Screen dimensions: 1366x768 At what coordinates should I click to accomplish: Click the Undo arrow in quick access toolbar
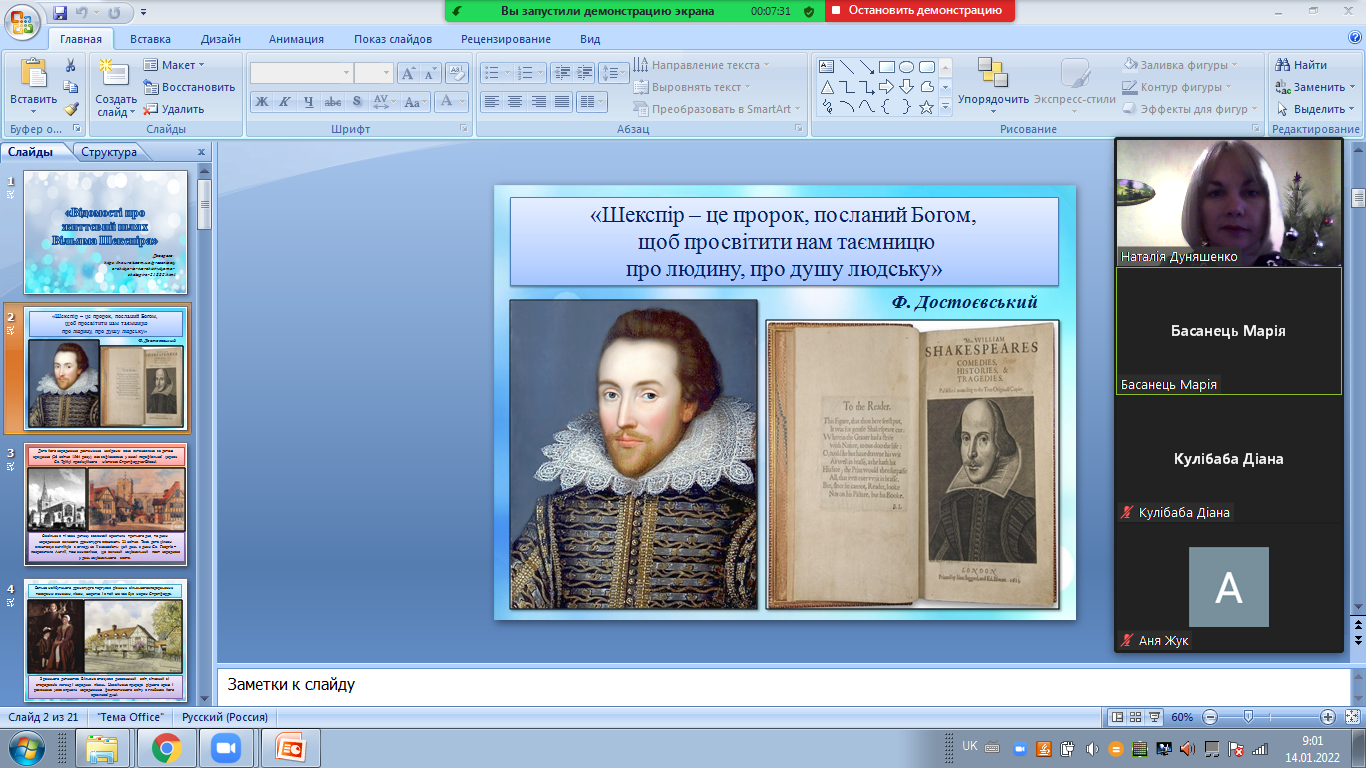point(86,12)
